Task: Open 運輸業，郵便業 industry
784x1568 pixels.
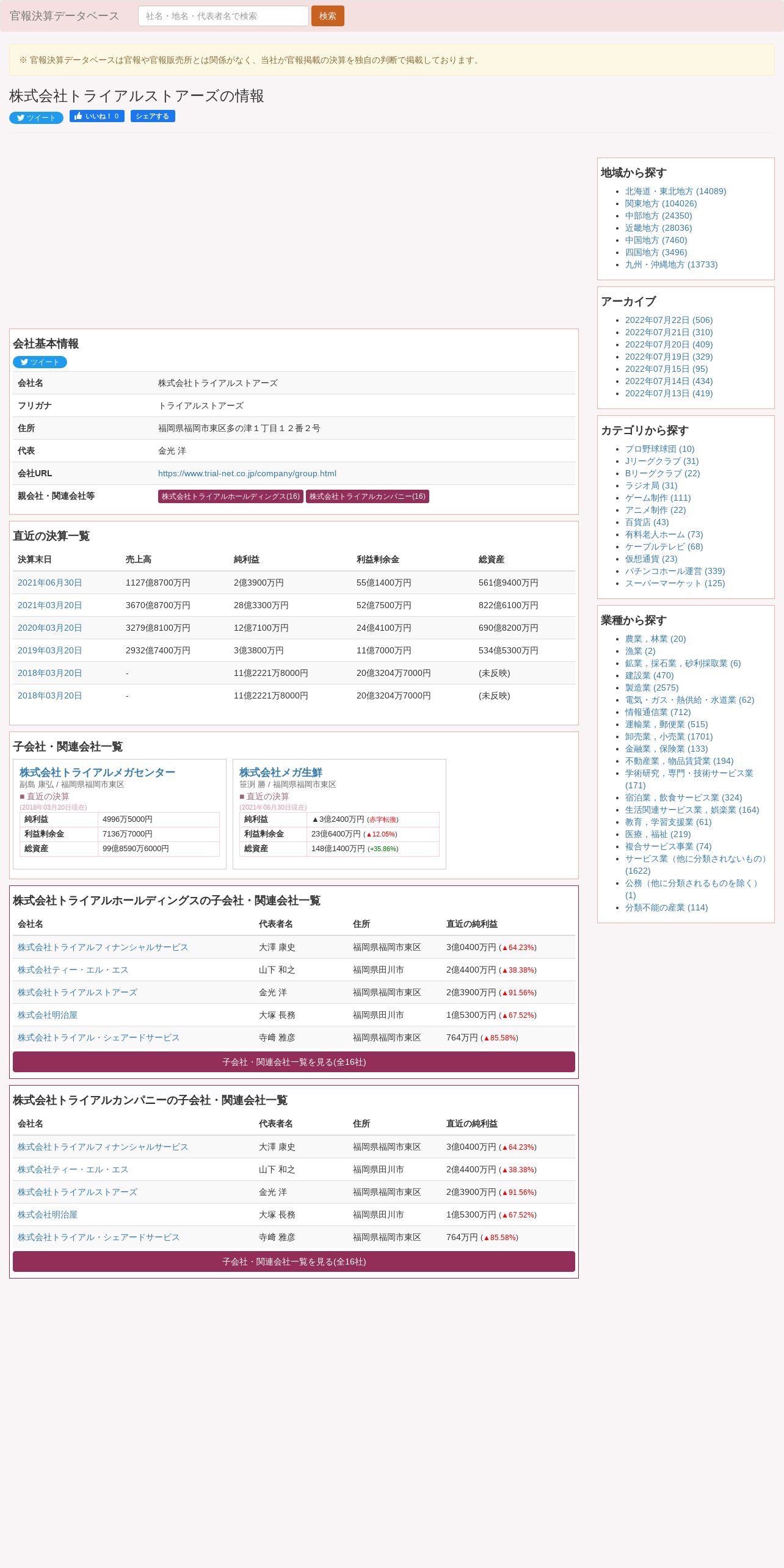Action: [x=666, y=724]
